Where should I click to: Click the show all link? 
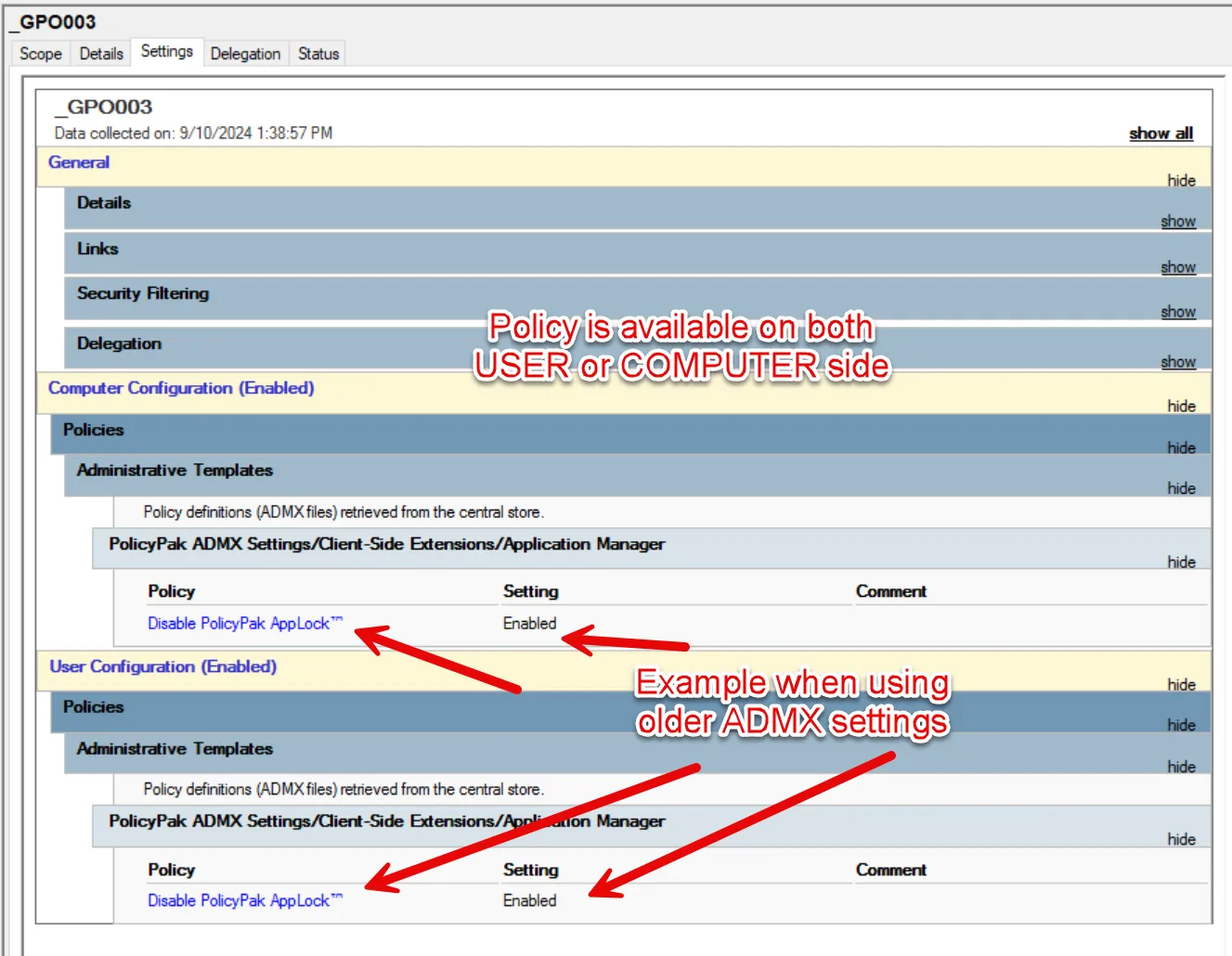(1161, 134)
